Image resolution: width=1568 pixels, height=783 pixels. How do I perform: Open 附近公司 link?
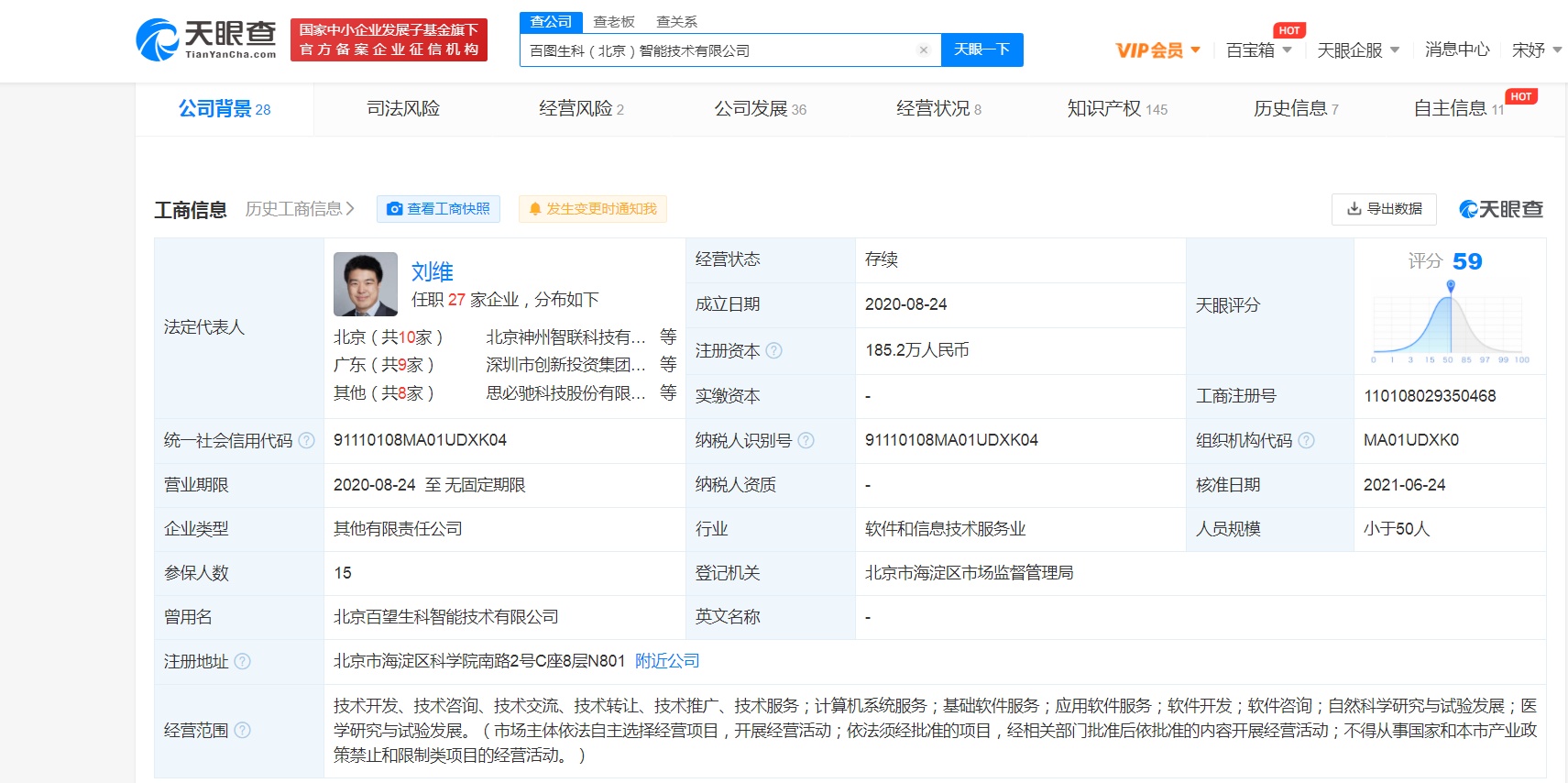click(x=667, y=661)
